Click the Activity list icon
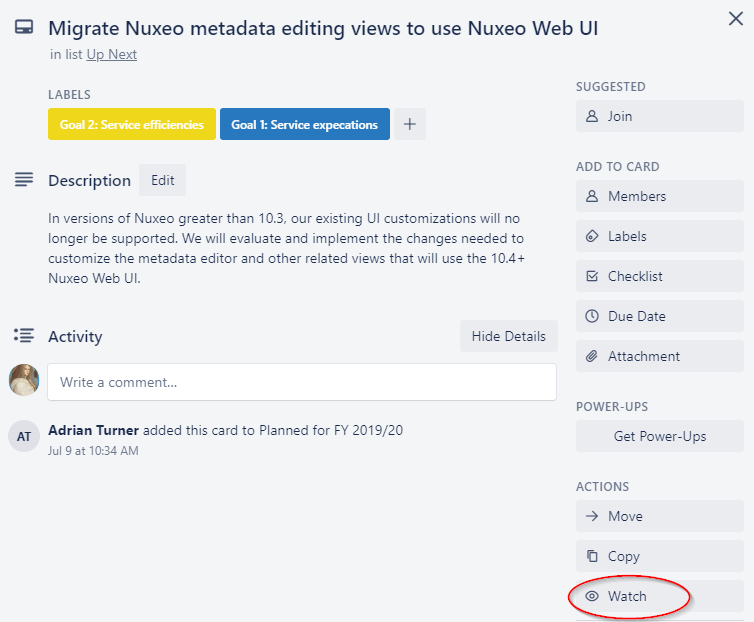754x622 pixels. 24,335
